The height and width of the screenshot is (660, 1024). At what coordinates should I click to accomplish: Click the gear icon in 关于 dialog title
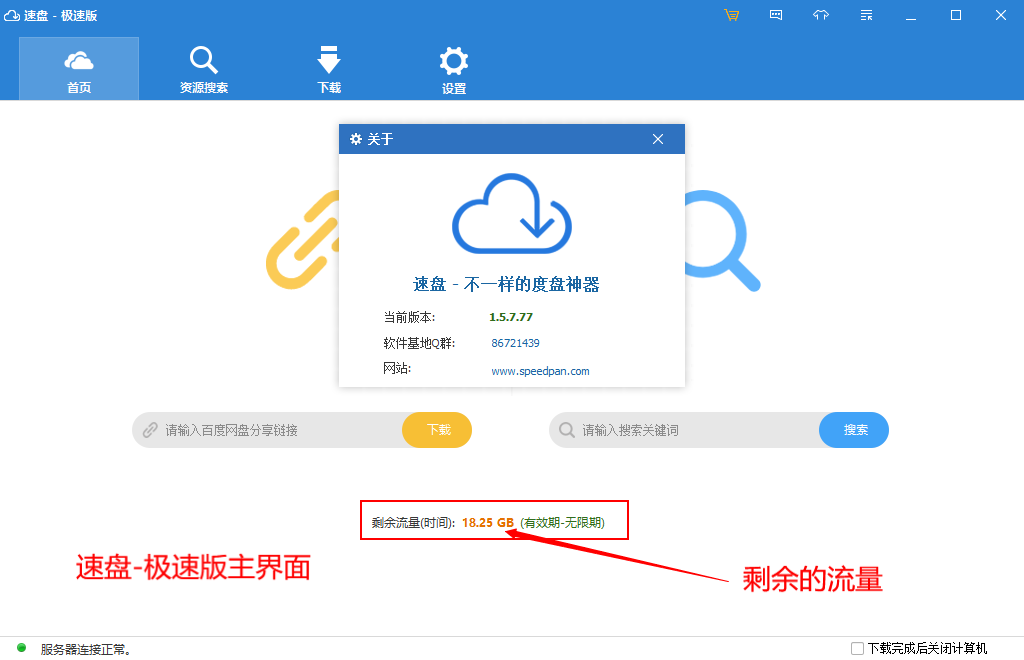pyautogui.click(x=356, y=139)
